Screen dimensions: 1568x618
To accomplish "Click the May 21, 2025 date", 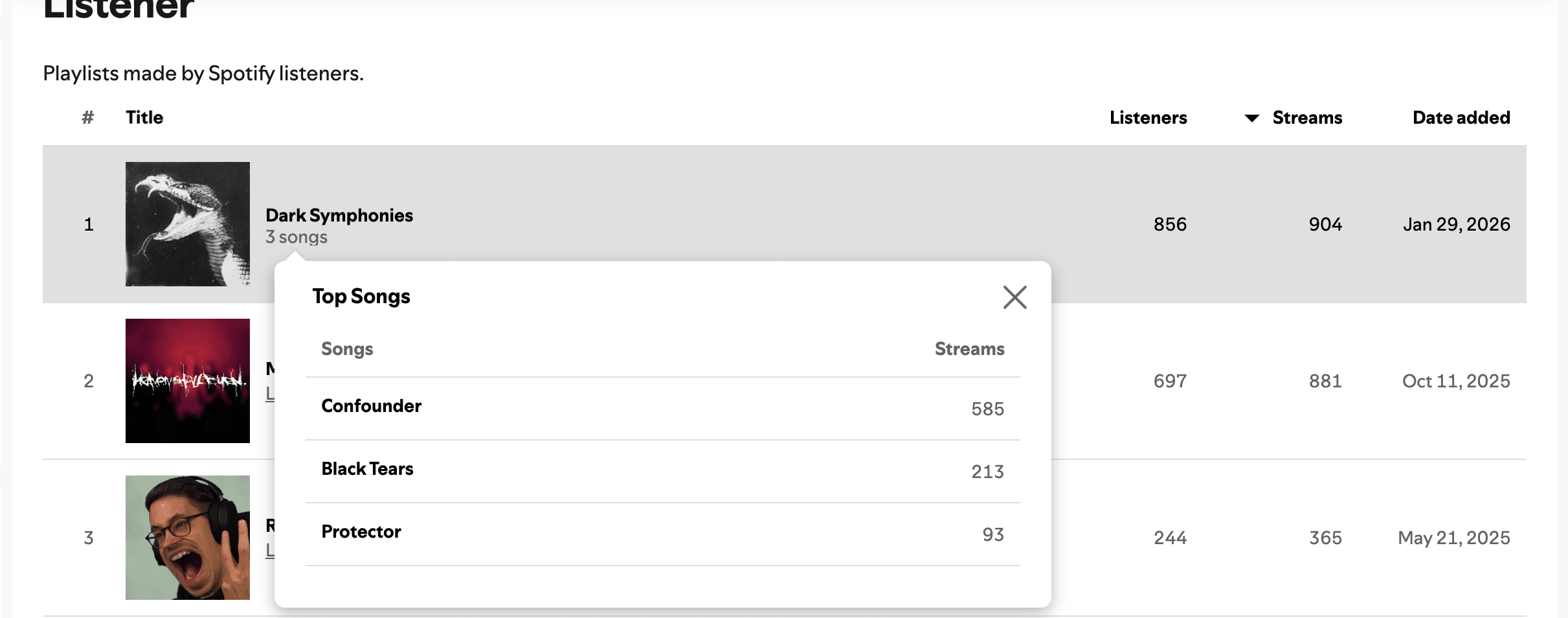I will [x=1453, y=538].
